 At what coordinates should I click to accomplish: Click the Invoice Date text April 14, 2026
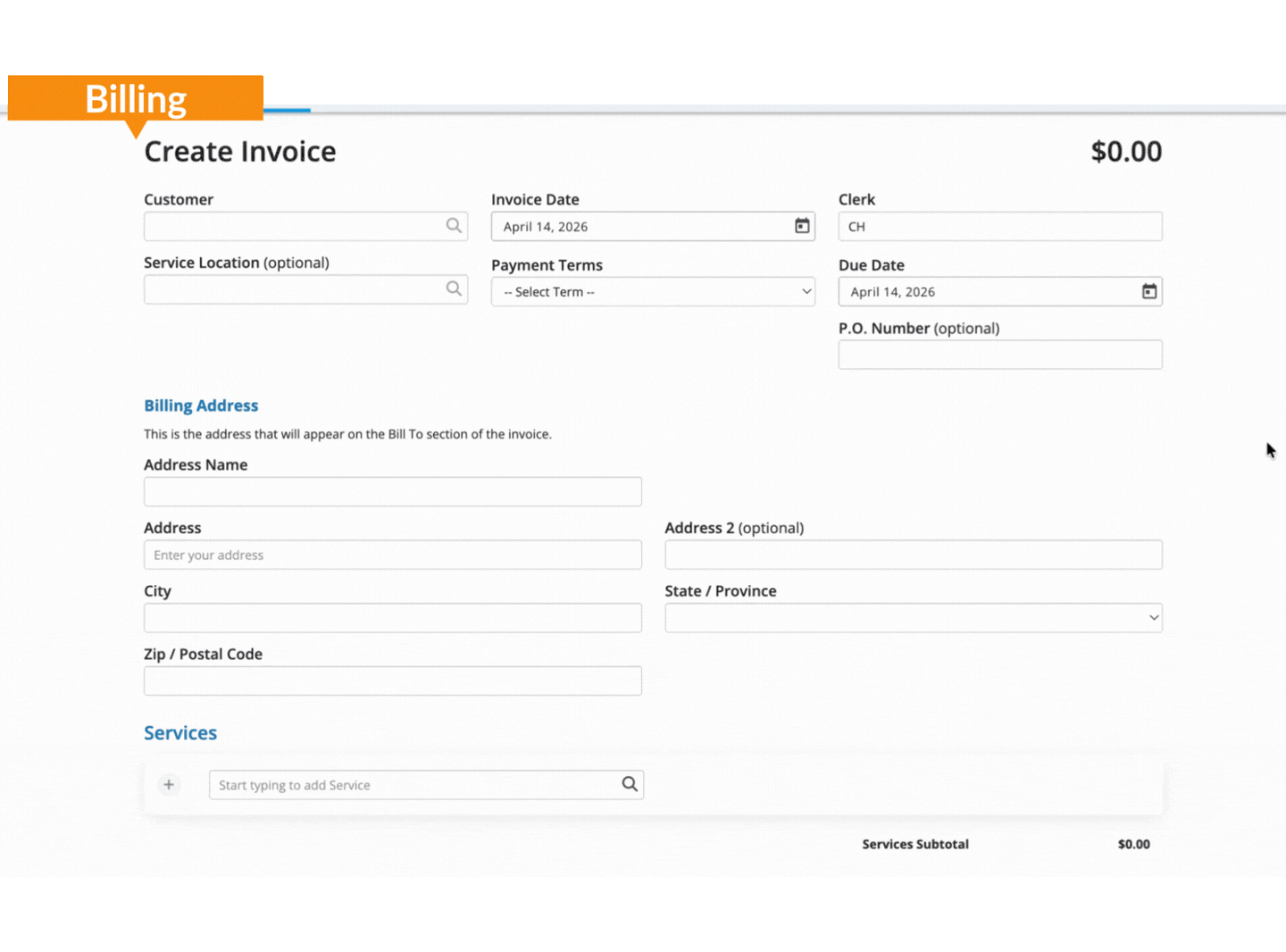coord(546,227)
